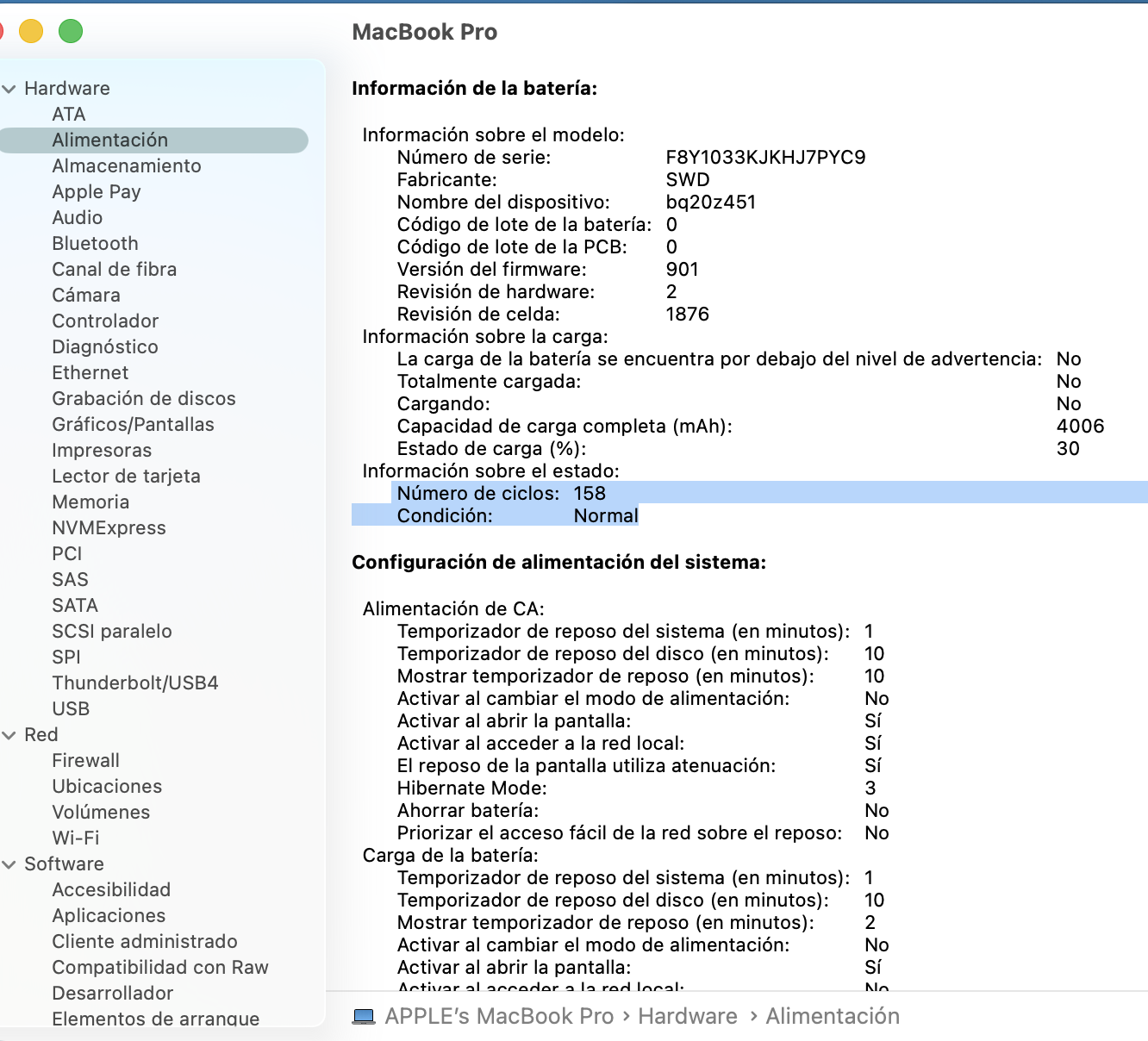Collapse the Red section chevron

click(x=9, y=735)
